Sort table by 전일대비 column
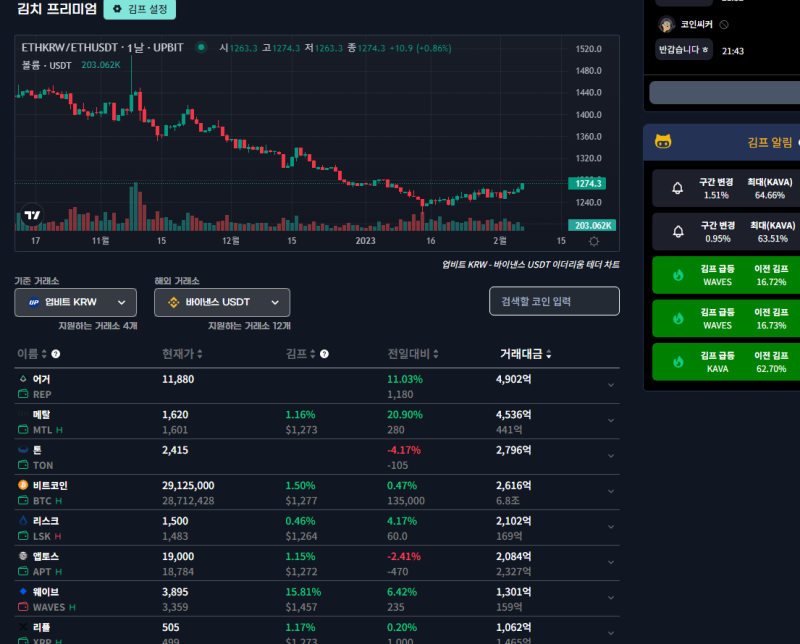 click(413, 354)
